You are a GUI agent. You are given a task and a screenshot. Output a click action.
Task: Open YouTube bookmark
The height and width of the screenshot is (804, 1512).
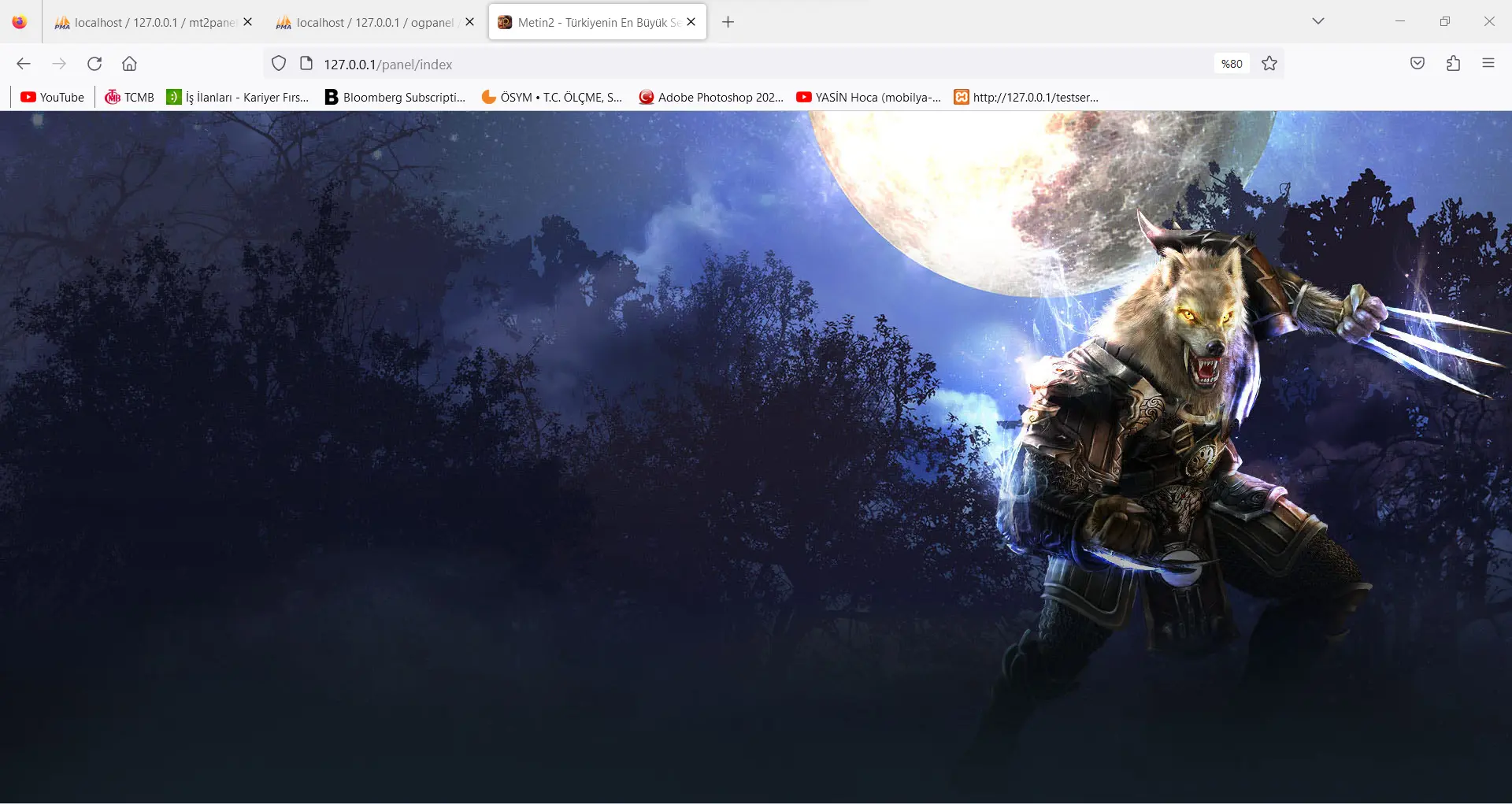click(x=53, y=97)
